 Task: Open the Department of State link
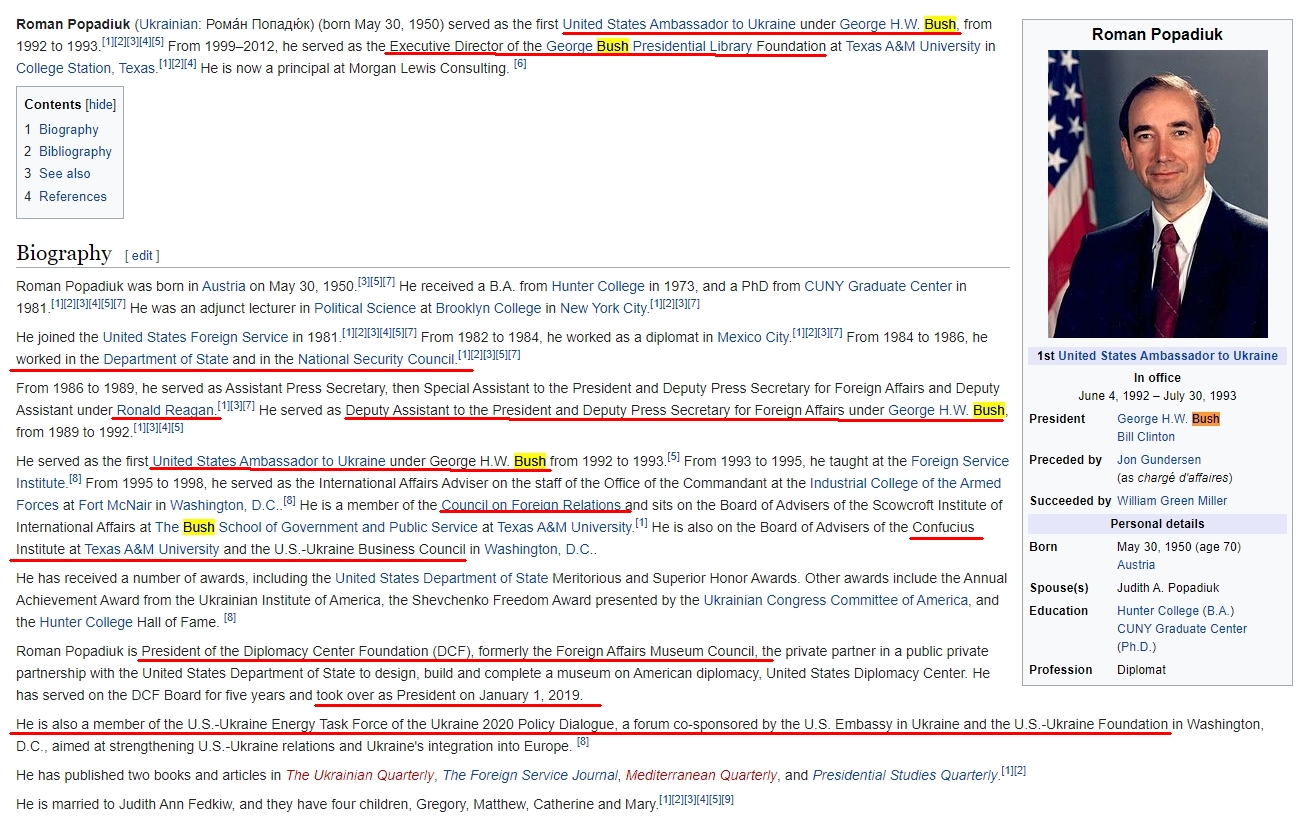click(x=166, y=359)
